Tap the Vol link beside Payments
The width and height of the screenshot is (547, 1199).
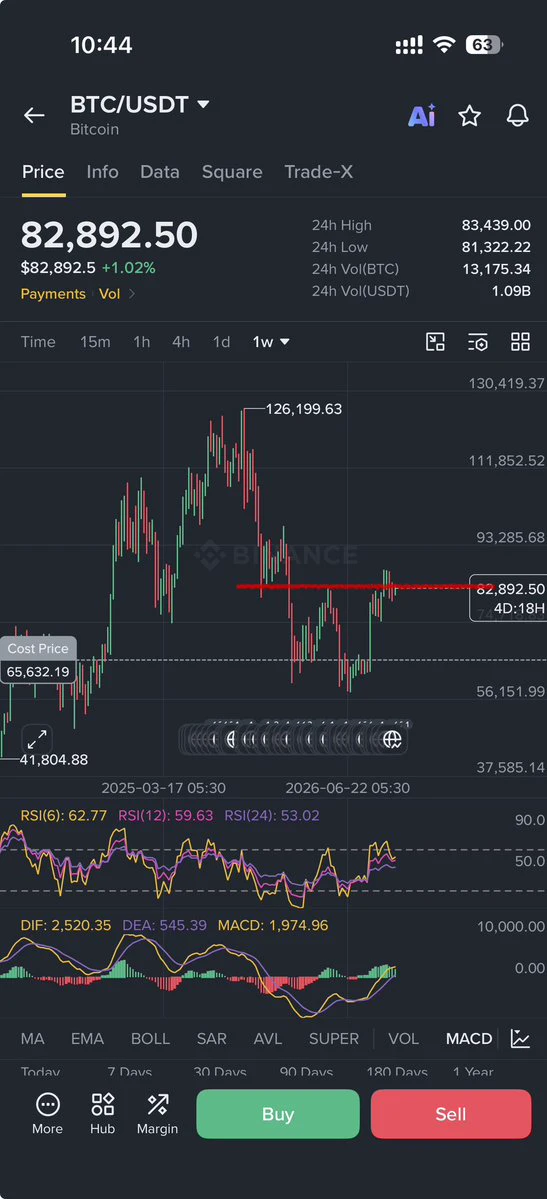point(109,294)
